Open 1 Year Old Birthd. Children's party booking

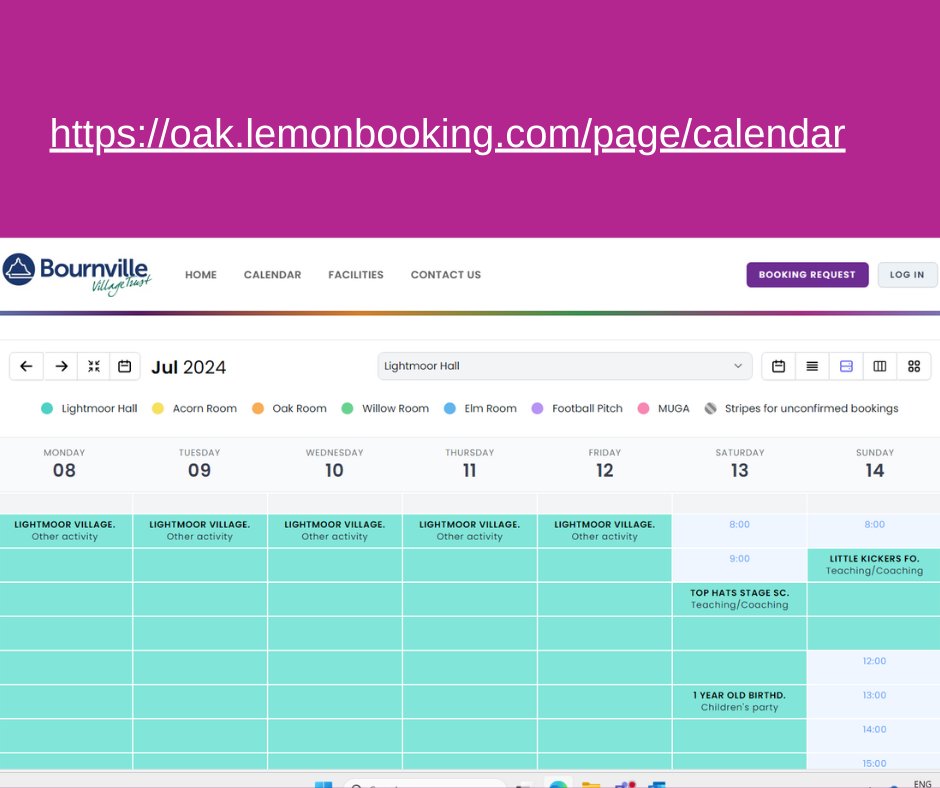(740, 701)
